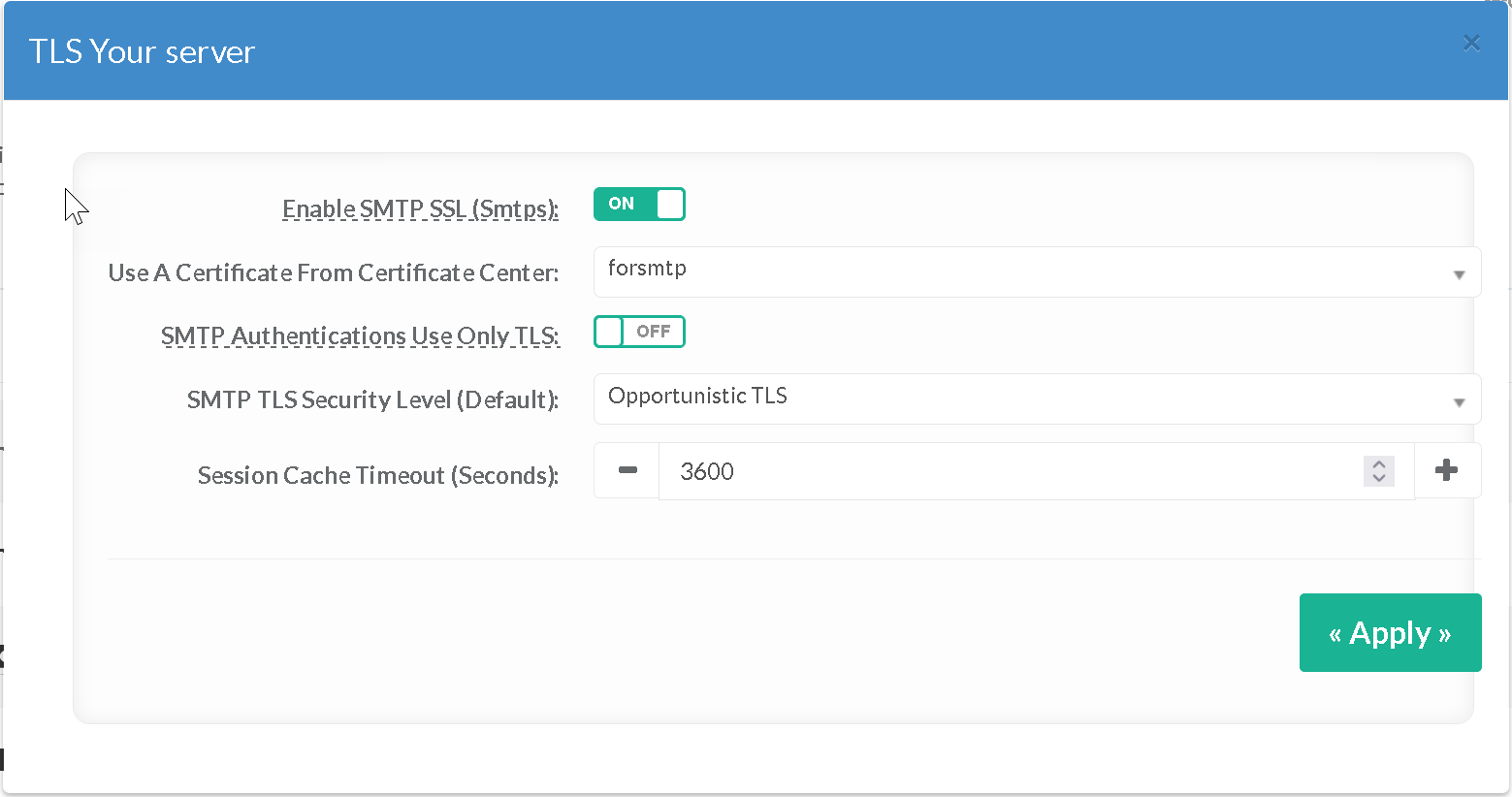Click the arrow on the TLS security level selector
The width and height of the screenshot is (1512, 797).
coord(1459,402)
